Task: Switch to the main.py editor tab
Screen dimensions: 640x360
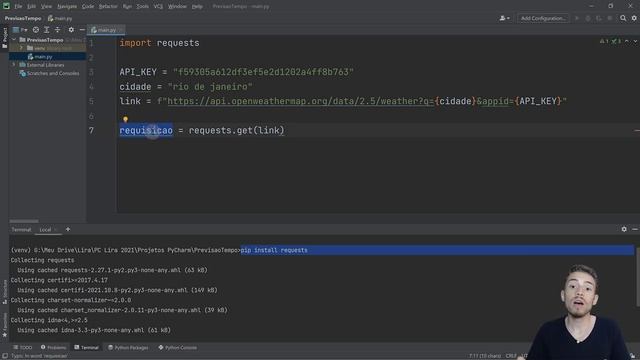Action: tap(106, 30)
